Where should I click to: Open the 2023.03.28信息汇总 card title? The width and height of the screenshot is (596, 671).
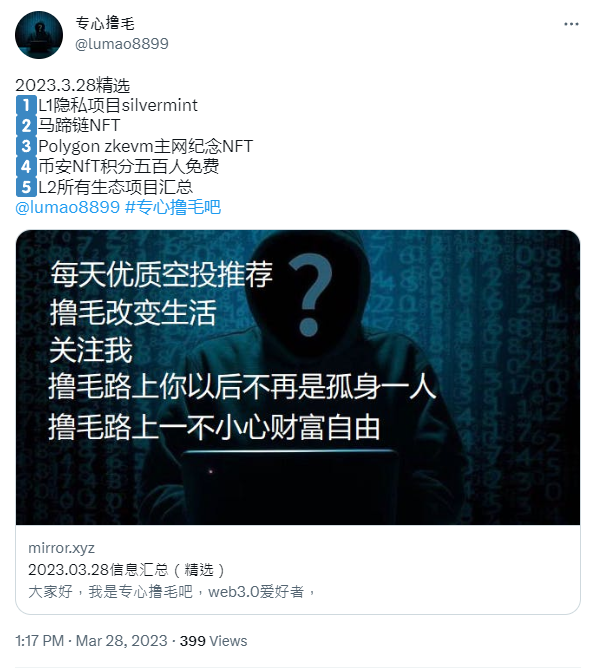pos(126,570)
